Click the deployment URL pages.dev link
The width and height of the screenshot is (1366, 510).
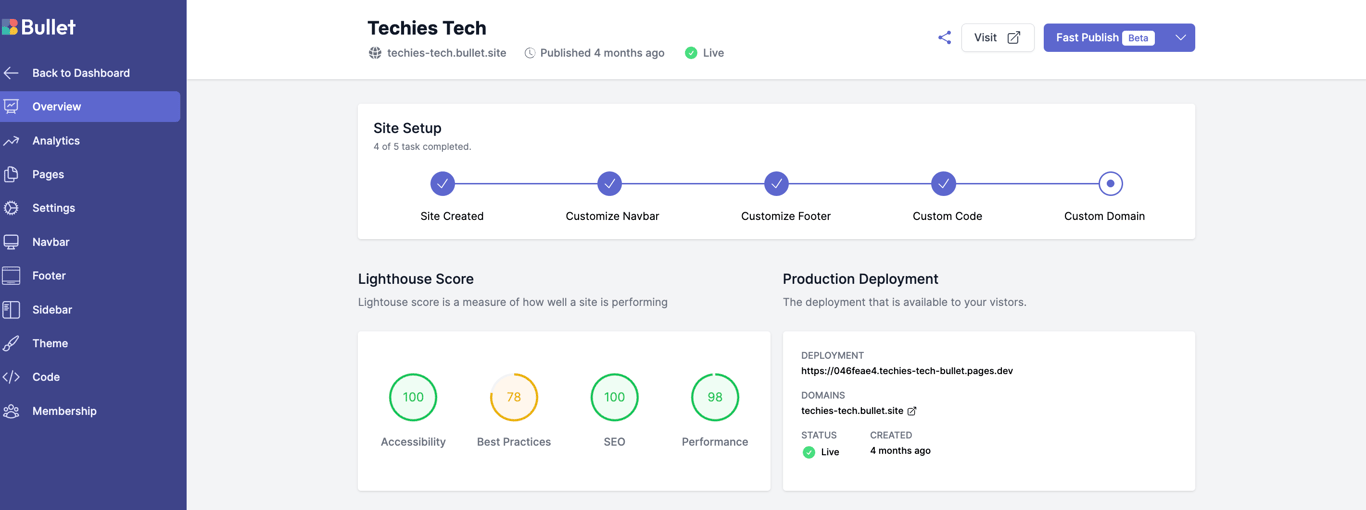[x=907, y=371]
